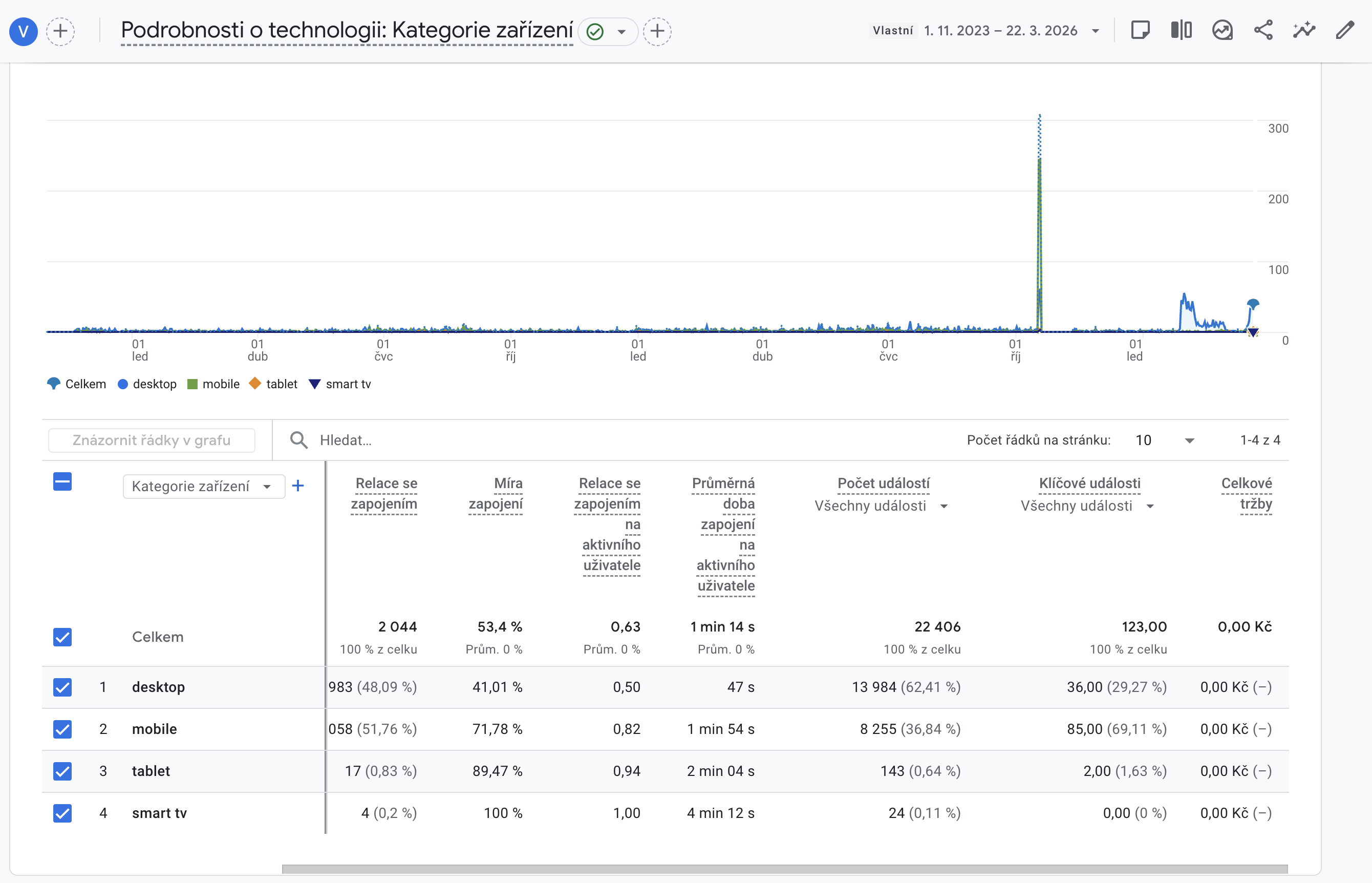Open the comparison view icon

point(1182,30)
